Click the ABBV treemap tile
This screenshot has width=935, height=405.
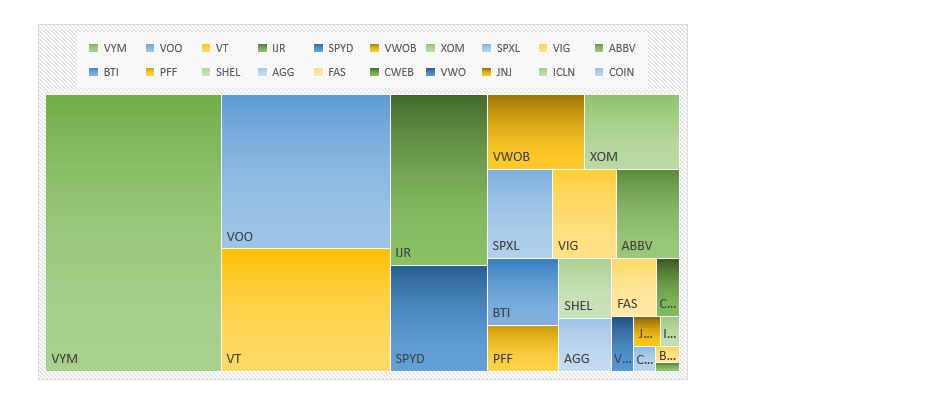click(x=647, y=213)
